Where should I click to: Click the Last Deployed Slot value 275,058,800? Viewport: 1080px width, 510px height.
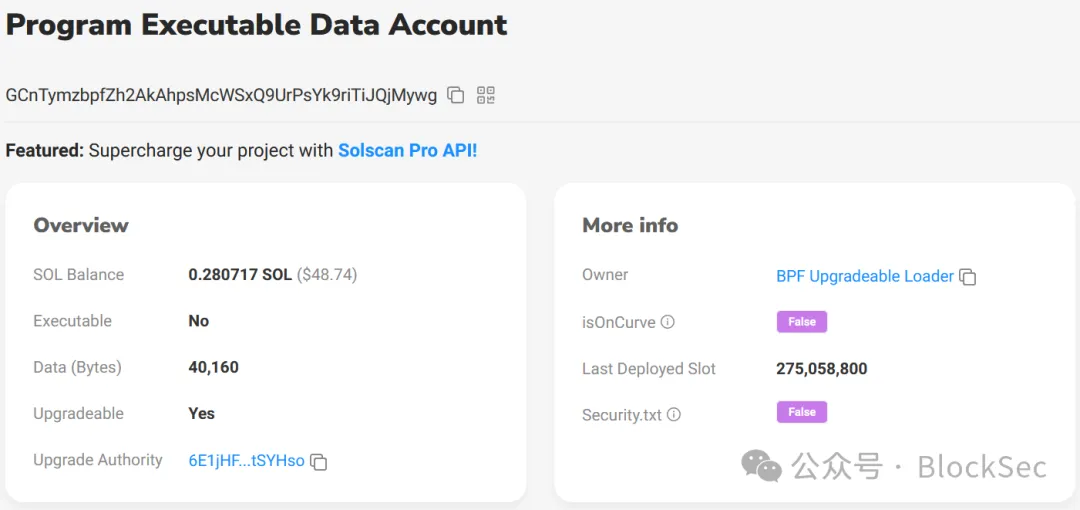click(x=822, y=369)
